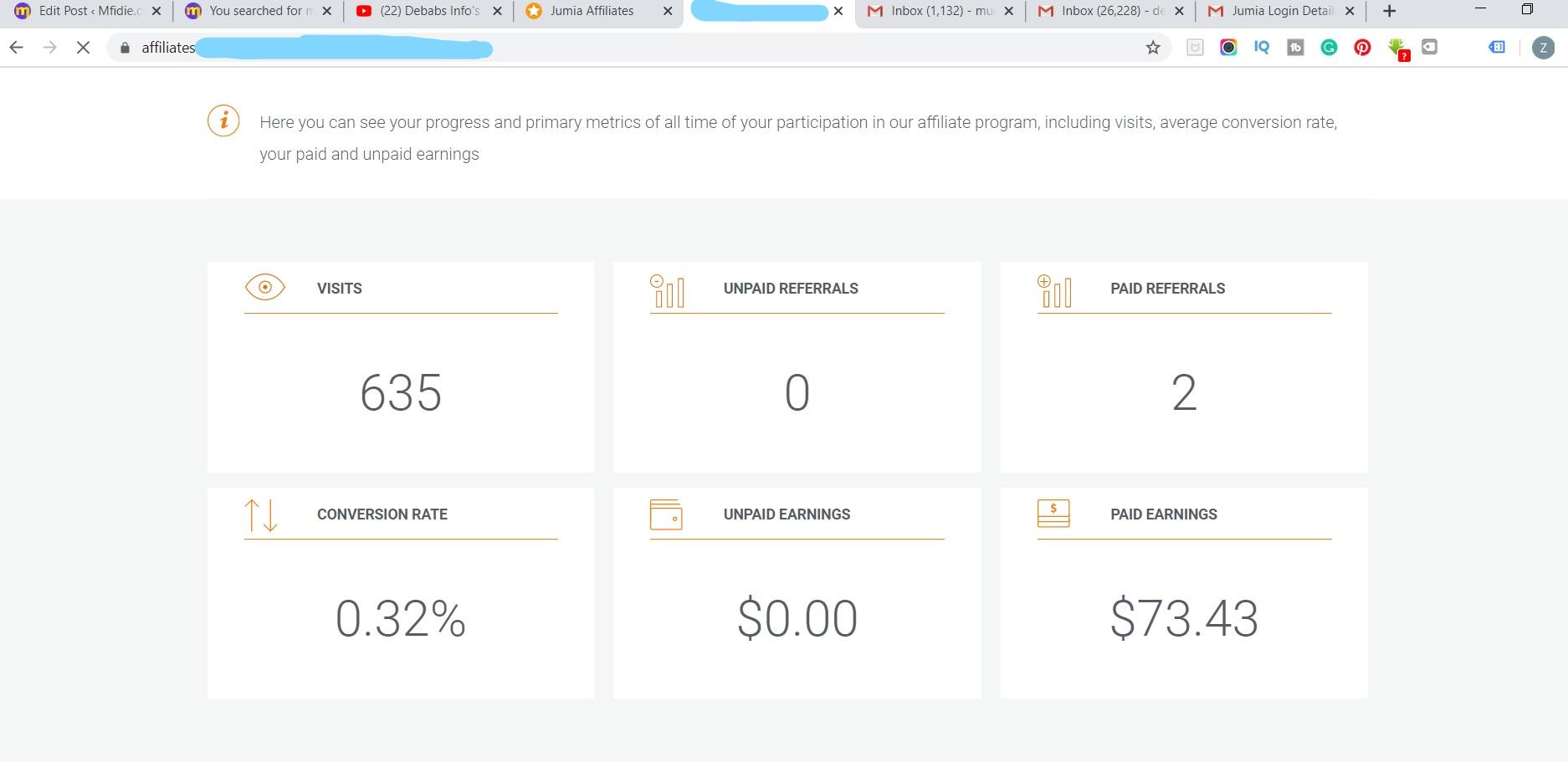Stop page loading with the X button
Image resolution: width=1568 pixels, height=783 pixels.
pyautogui.click(x=83, y=48)
